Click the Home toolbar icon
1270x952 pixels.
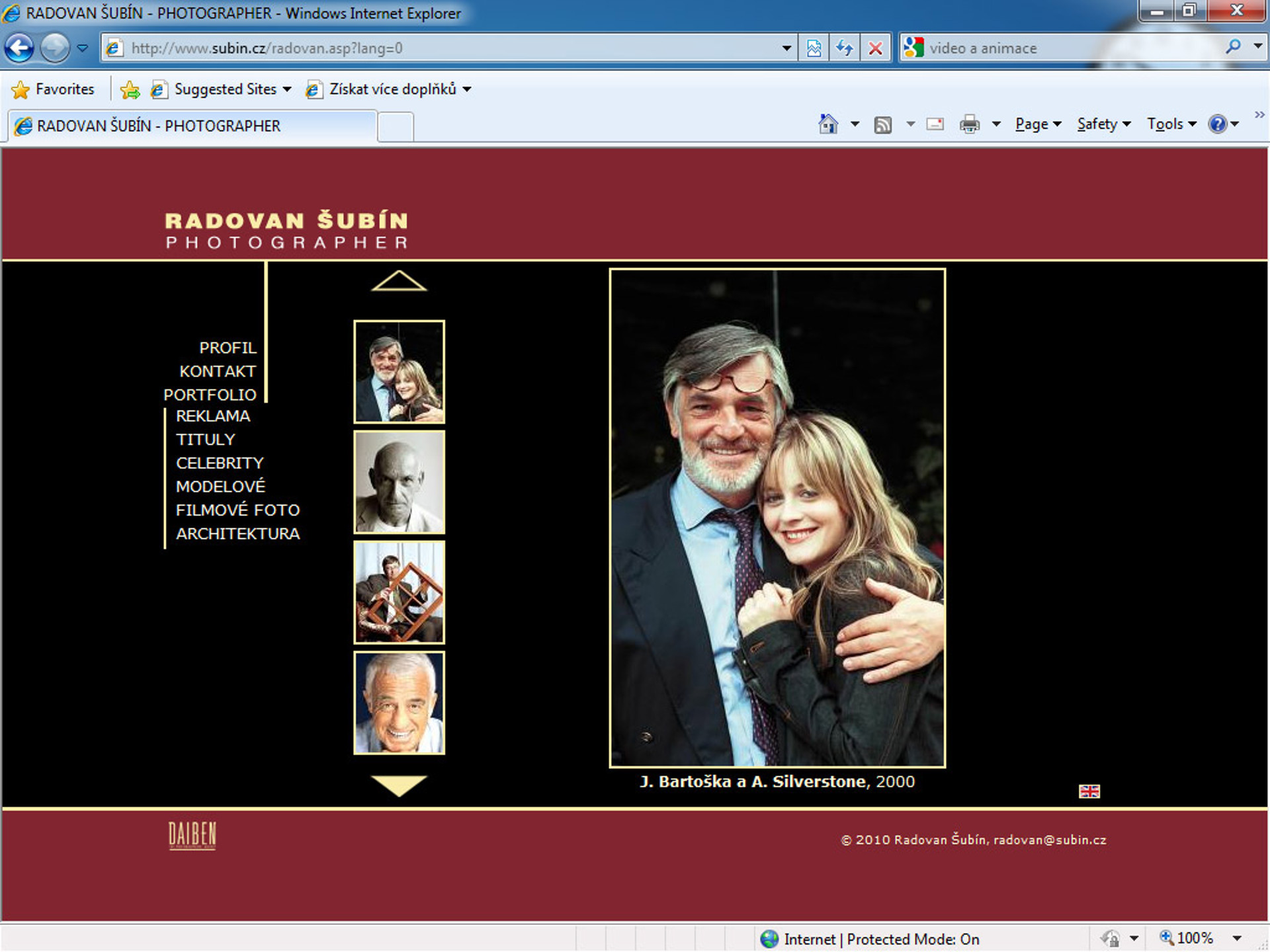point(827,124)
